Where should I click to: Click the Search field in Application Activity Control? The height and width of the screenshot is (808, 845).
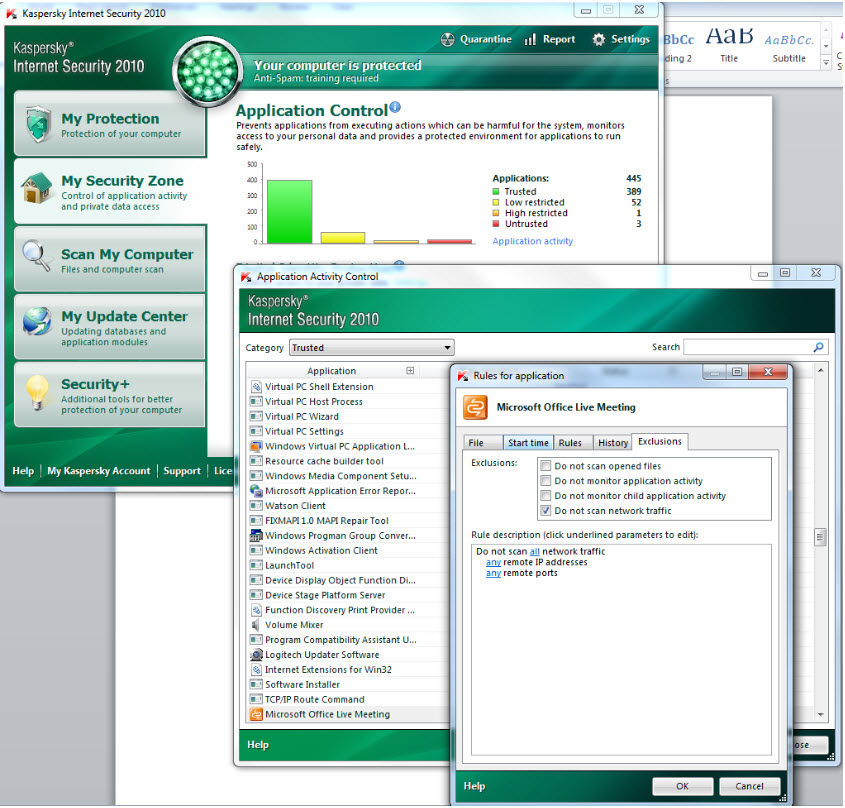pyautogui.click(x=748, y=347)
